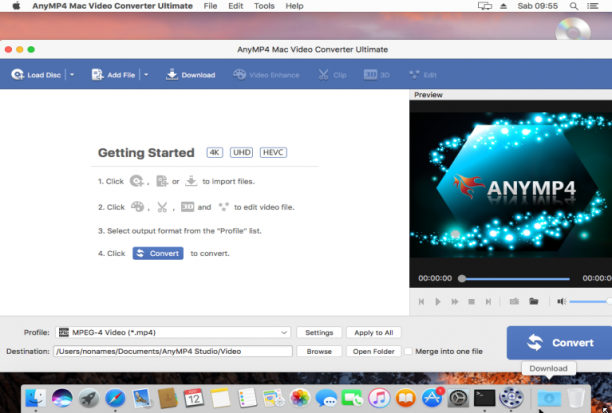The height and width of the screenshot is (413, 612).
Task: Fast forward the preview video
Action: [455, 302]
